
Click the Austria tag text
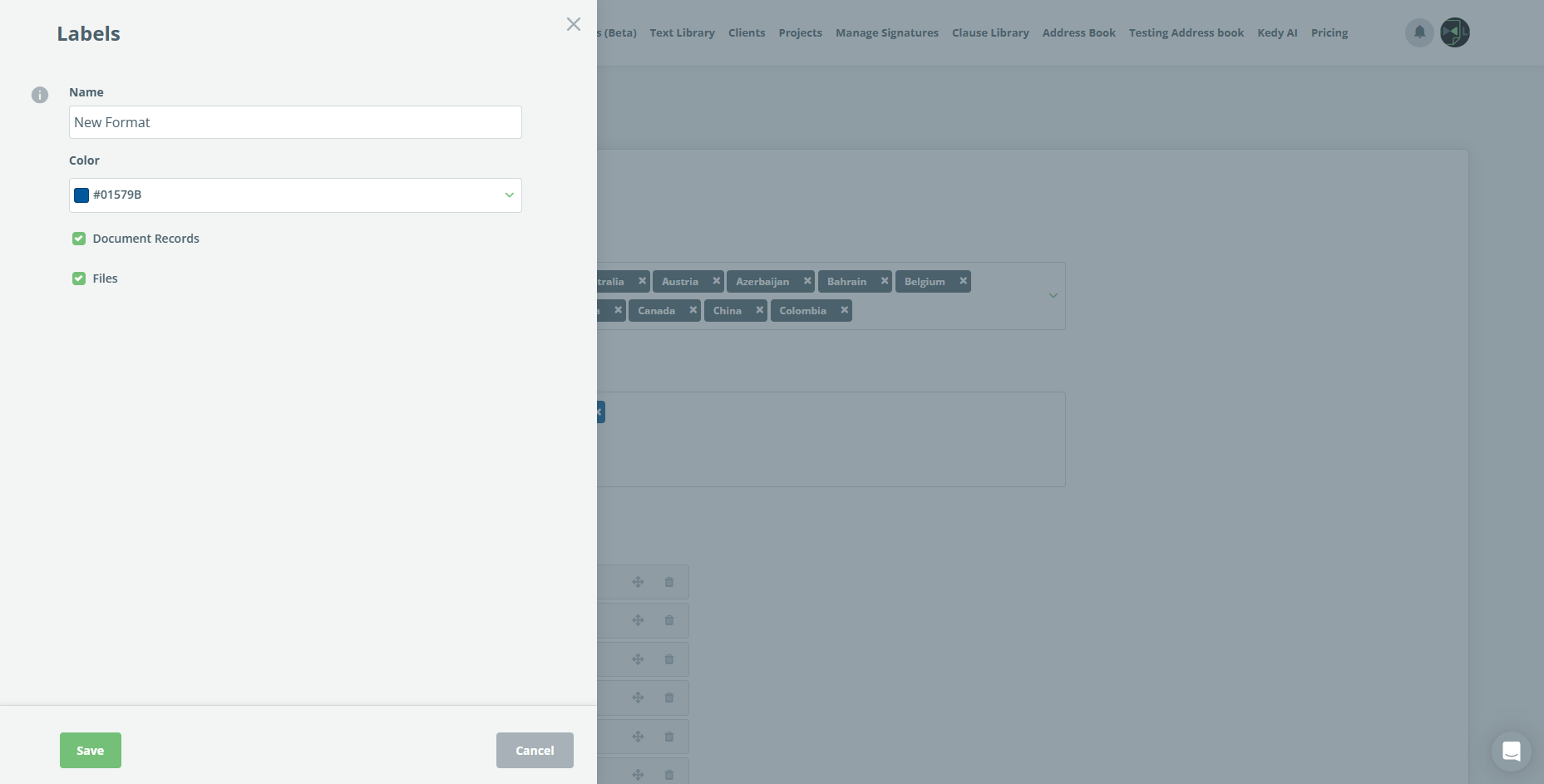[x=680, y=282]
